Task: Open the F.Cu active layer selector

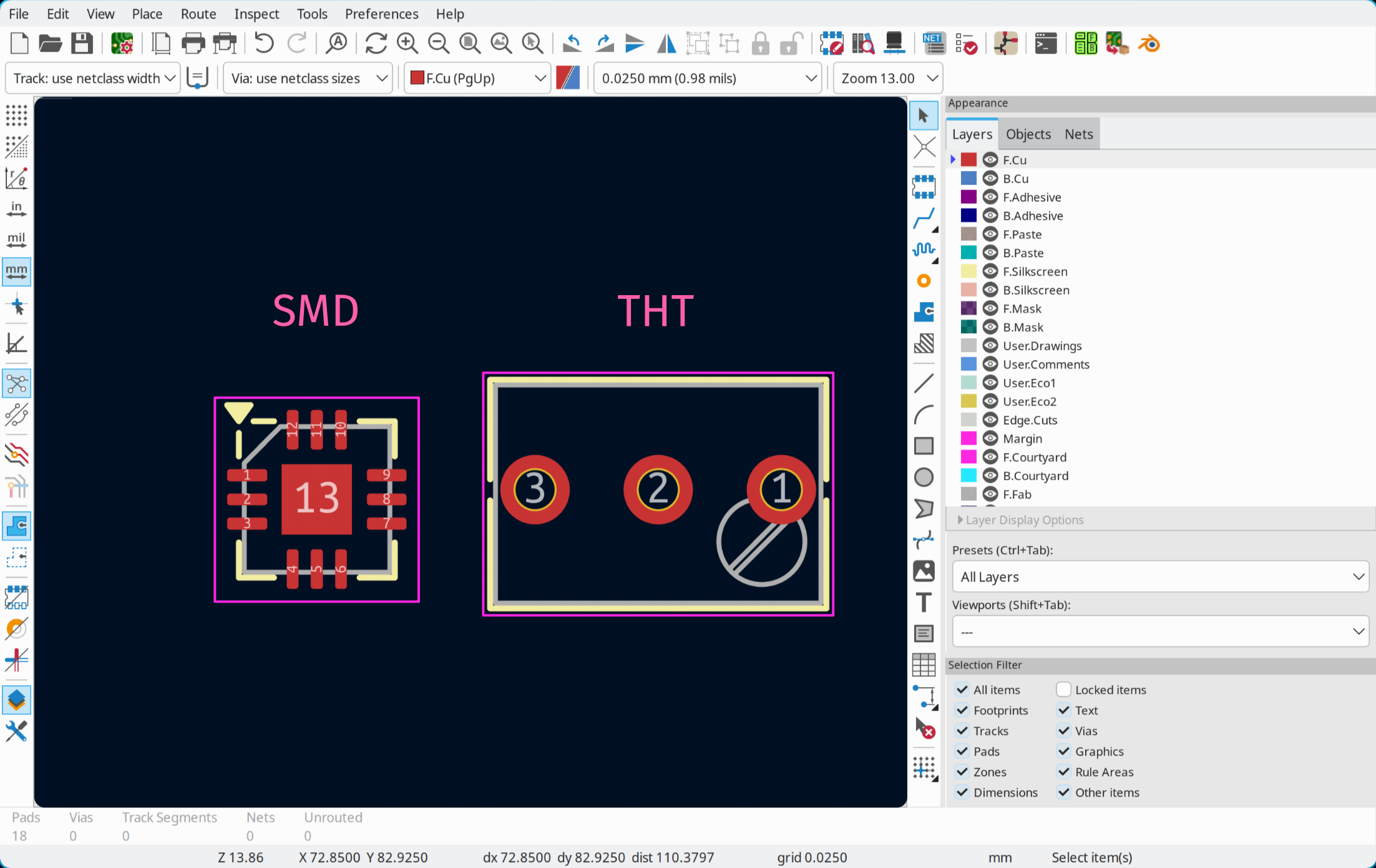Action: [477, 79]
